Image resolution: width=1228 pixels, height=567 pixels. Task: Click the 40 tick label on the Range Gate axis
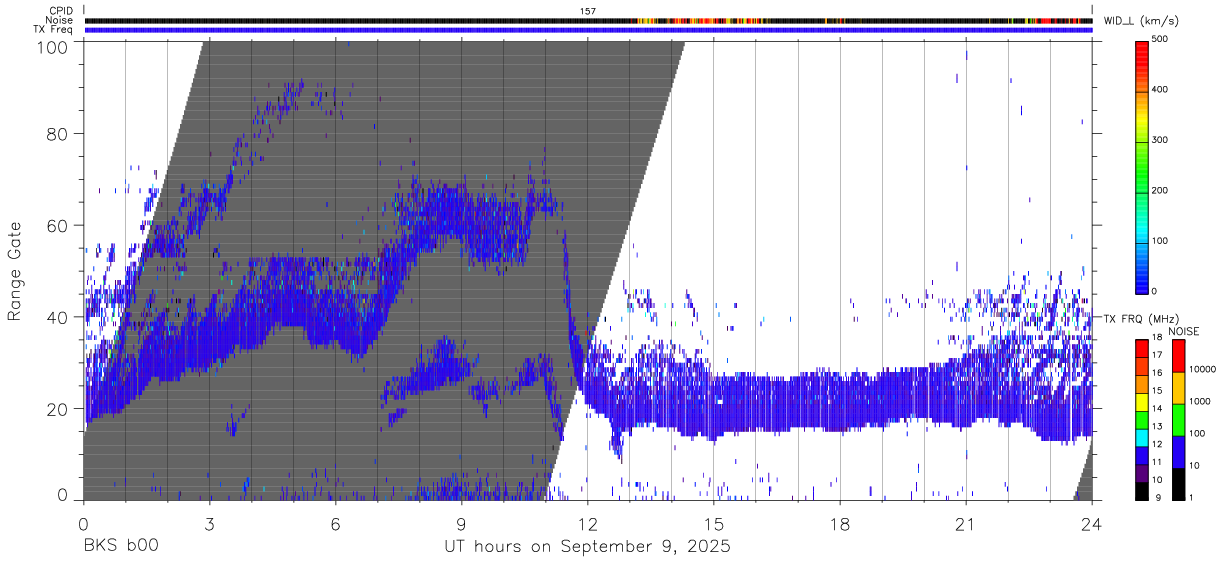[x=58, y=317]
